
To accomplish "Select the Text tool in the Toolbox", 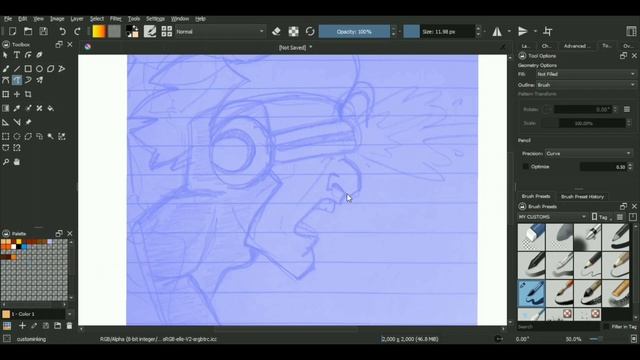I will coord(17,55).
